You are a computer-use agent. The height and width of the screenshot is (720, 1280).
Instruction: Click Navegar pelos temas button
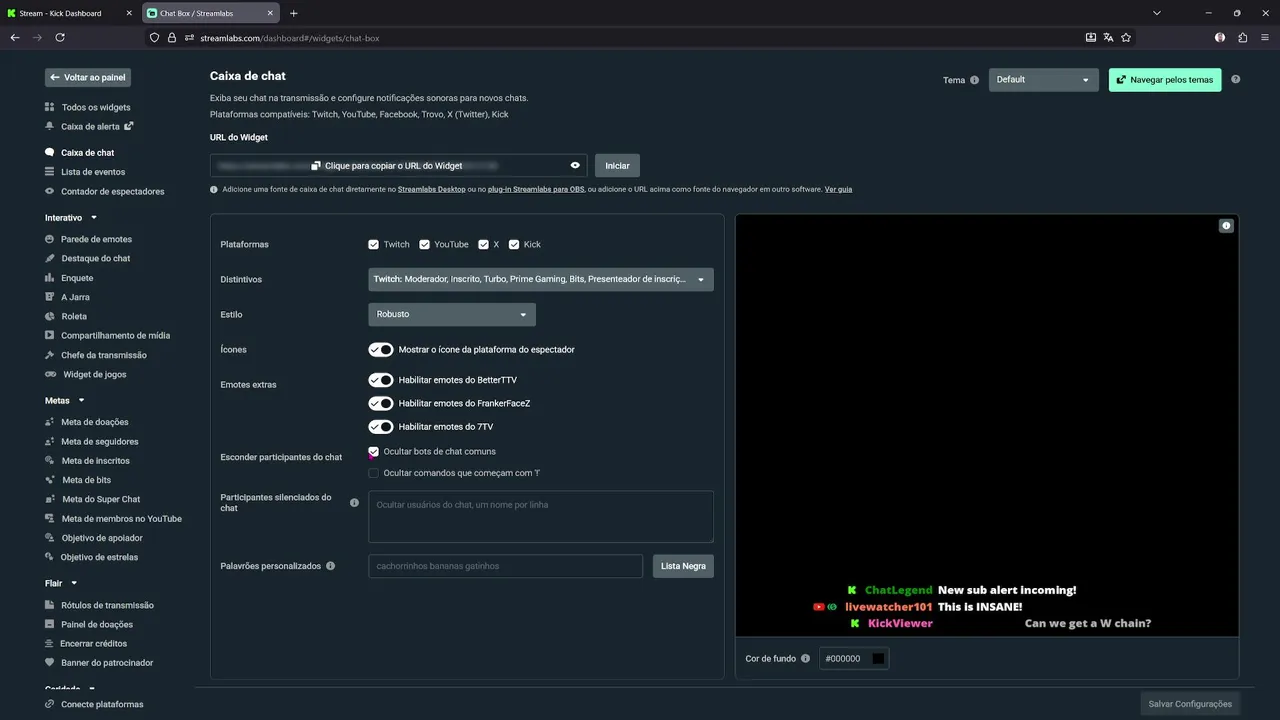(x=1165, y=80)
